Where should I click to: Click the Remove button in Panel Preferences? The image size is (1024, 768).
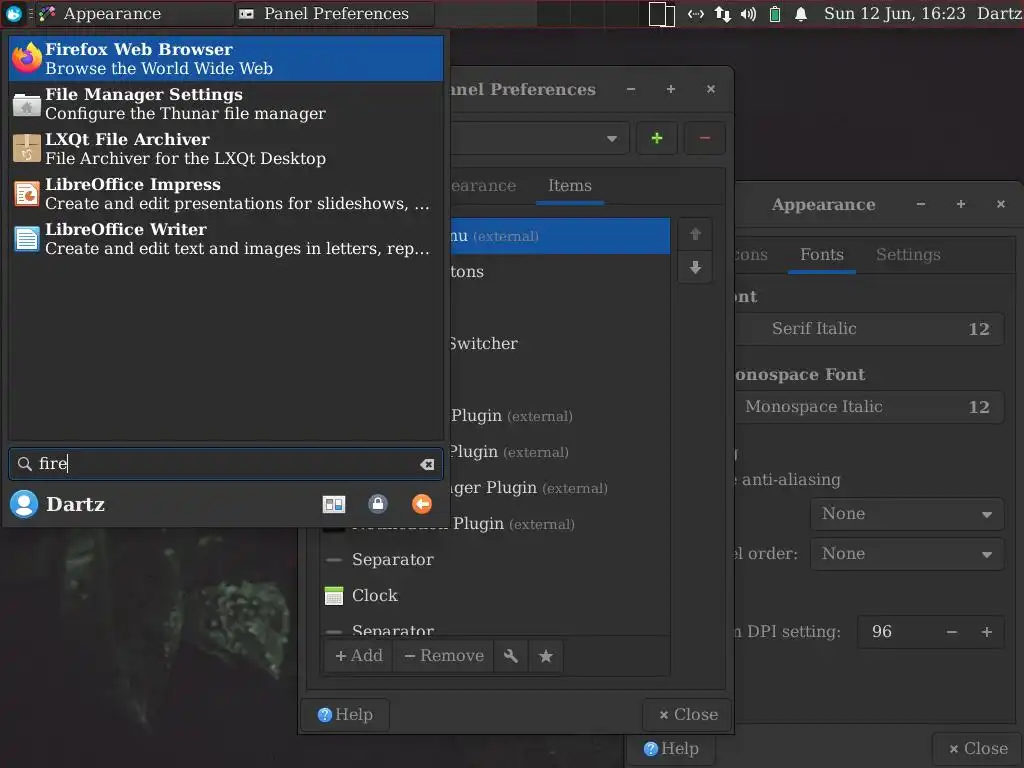point(443,656)
